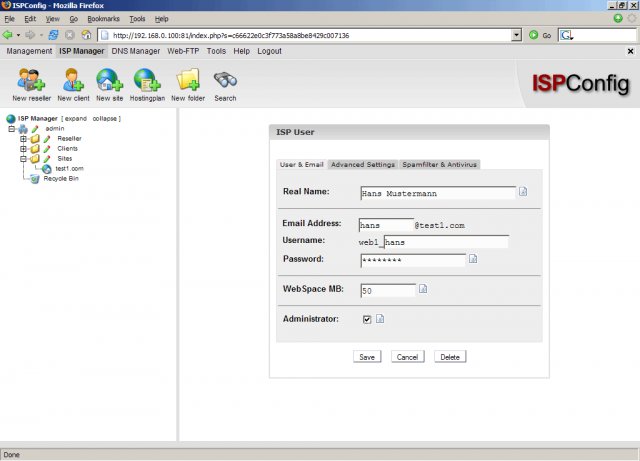Click the Username input field
The width and height of the screenshot is (640, 461).
[447, 242]
